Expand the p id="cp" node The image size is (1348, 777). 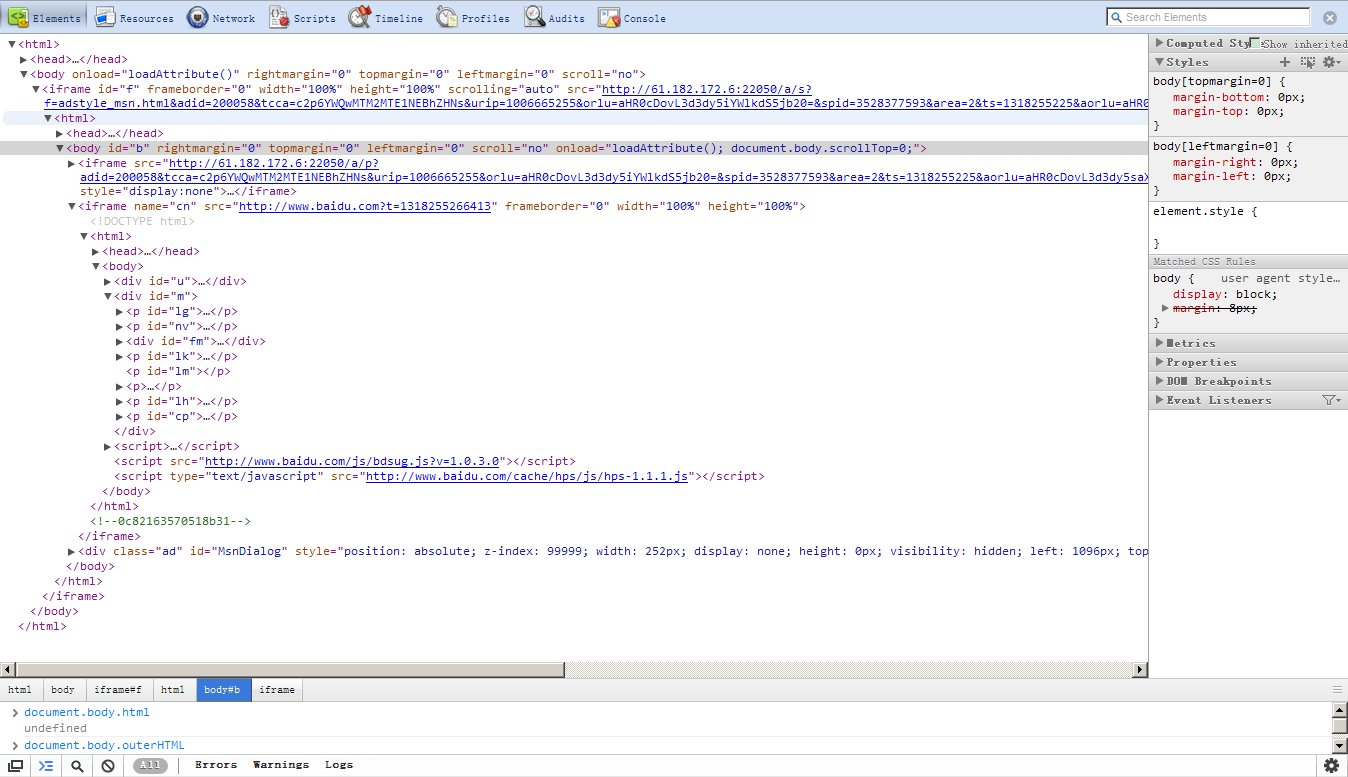[x=120, y=417]
